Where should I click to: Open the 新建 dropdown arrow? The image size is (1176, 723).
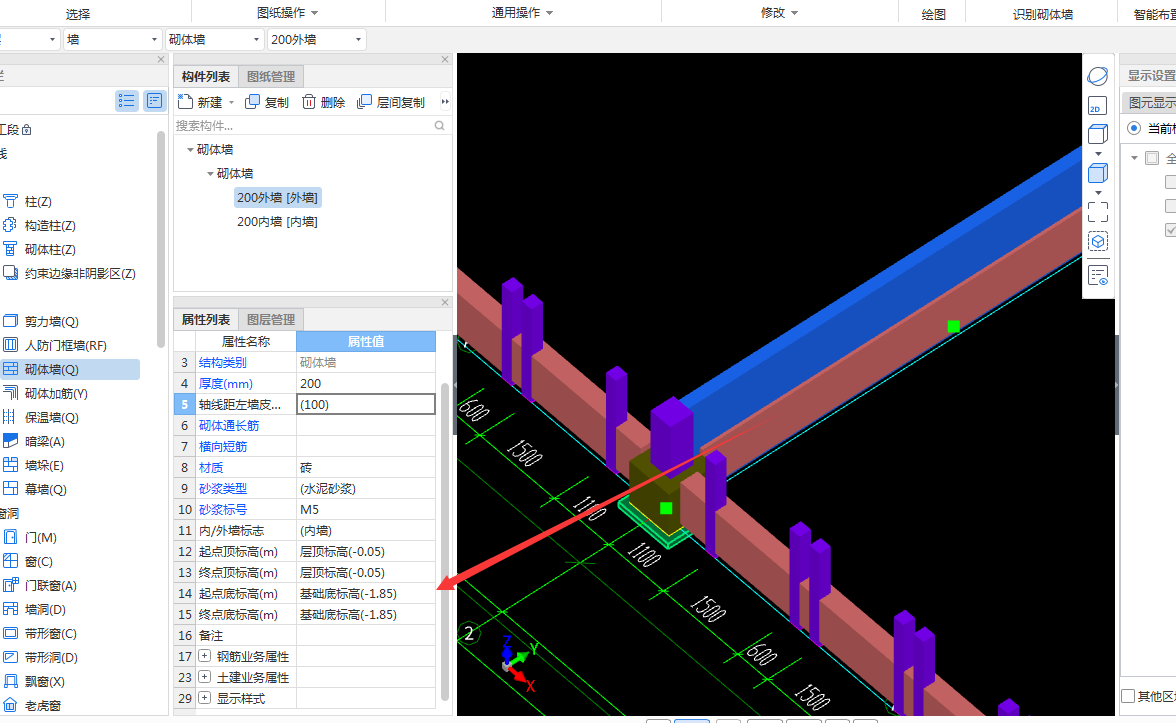point(231,103)
